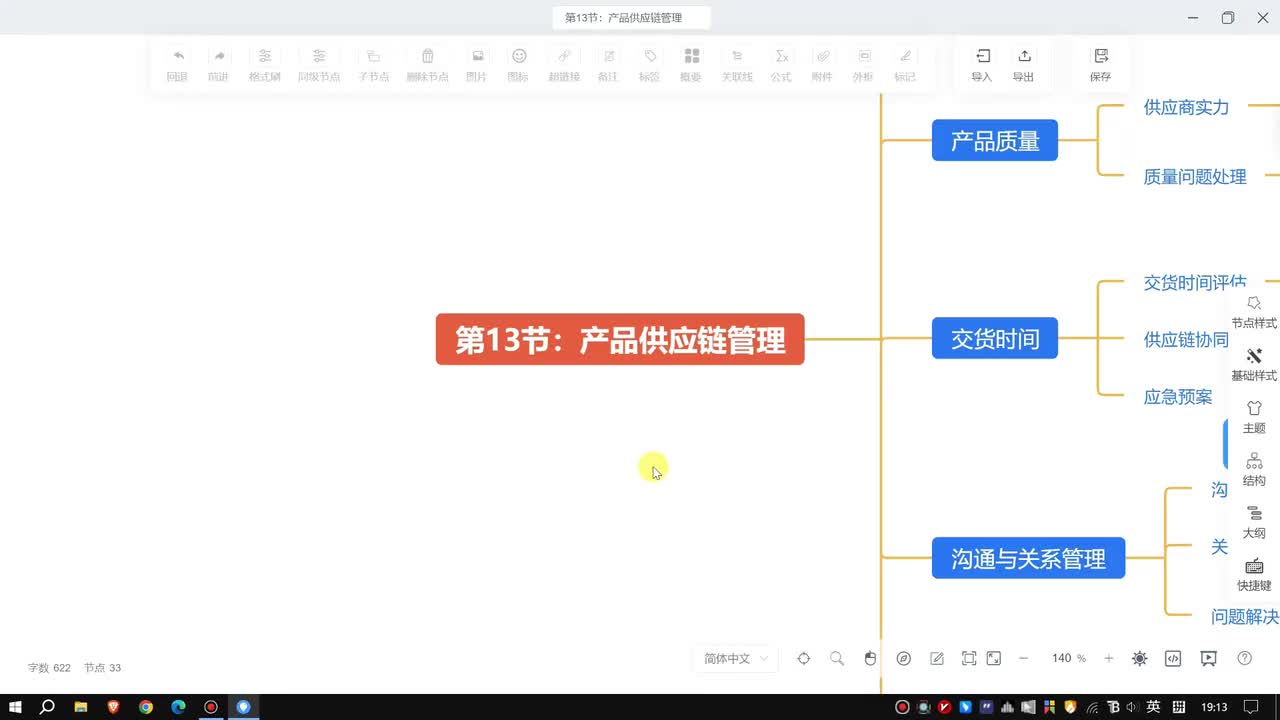Screen dimensions: 1280x720
Task: Click the 导出 export button
Action: pyautogui.click(x=1023, y=64)
